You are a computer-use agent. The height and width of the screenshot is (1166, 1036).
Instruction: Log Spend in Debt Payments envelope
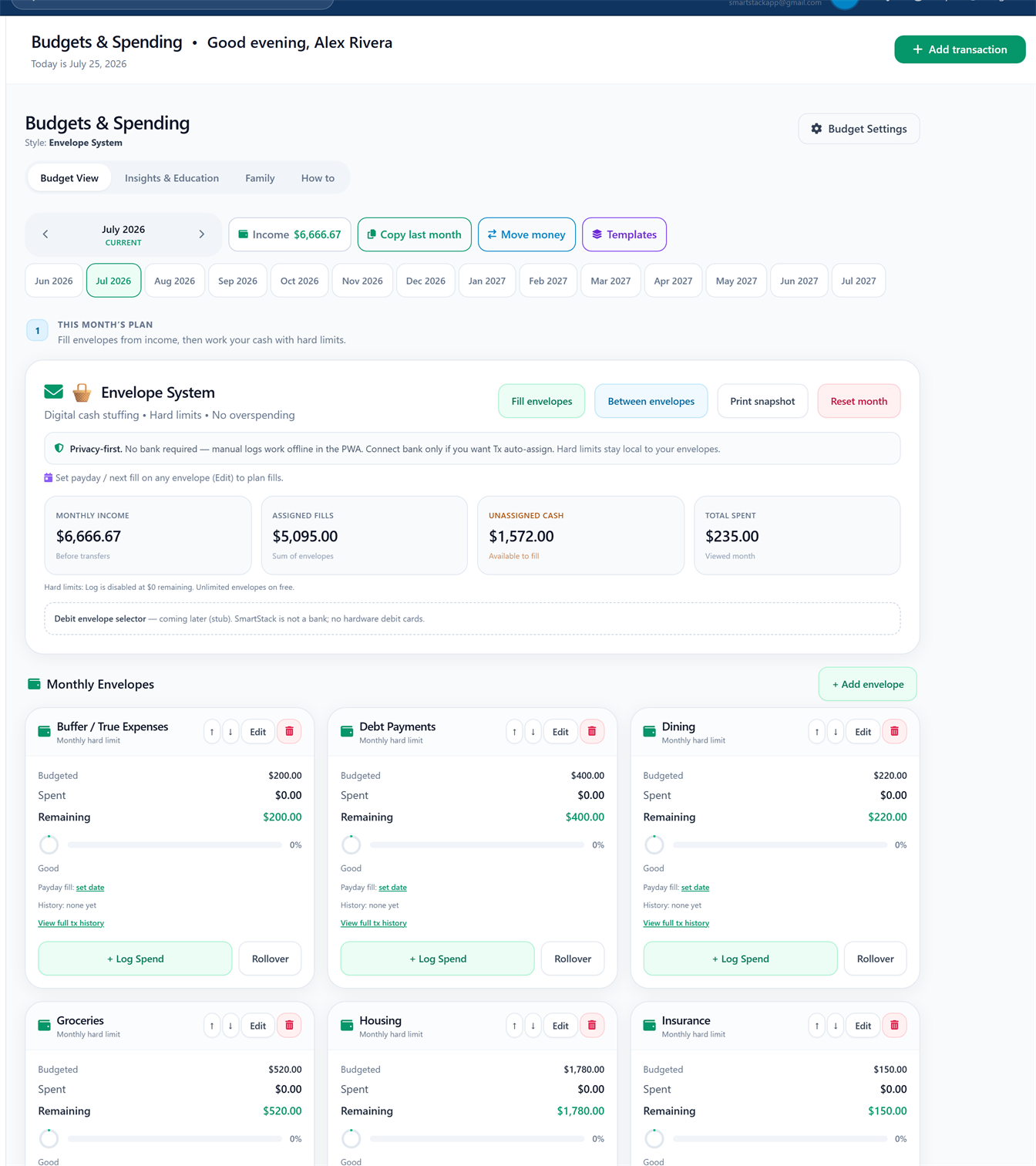pyautogui.click(x=437, y=959)
